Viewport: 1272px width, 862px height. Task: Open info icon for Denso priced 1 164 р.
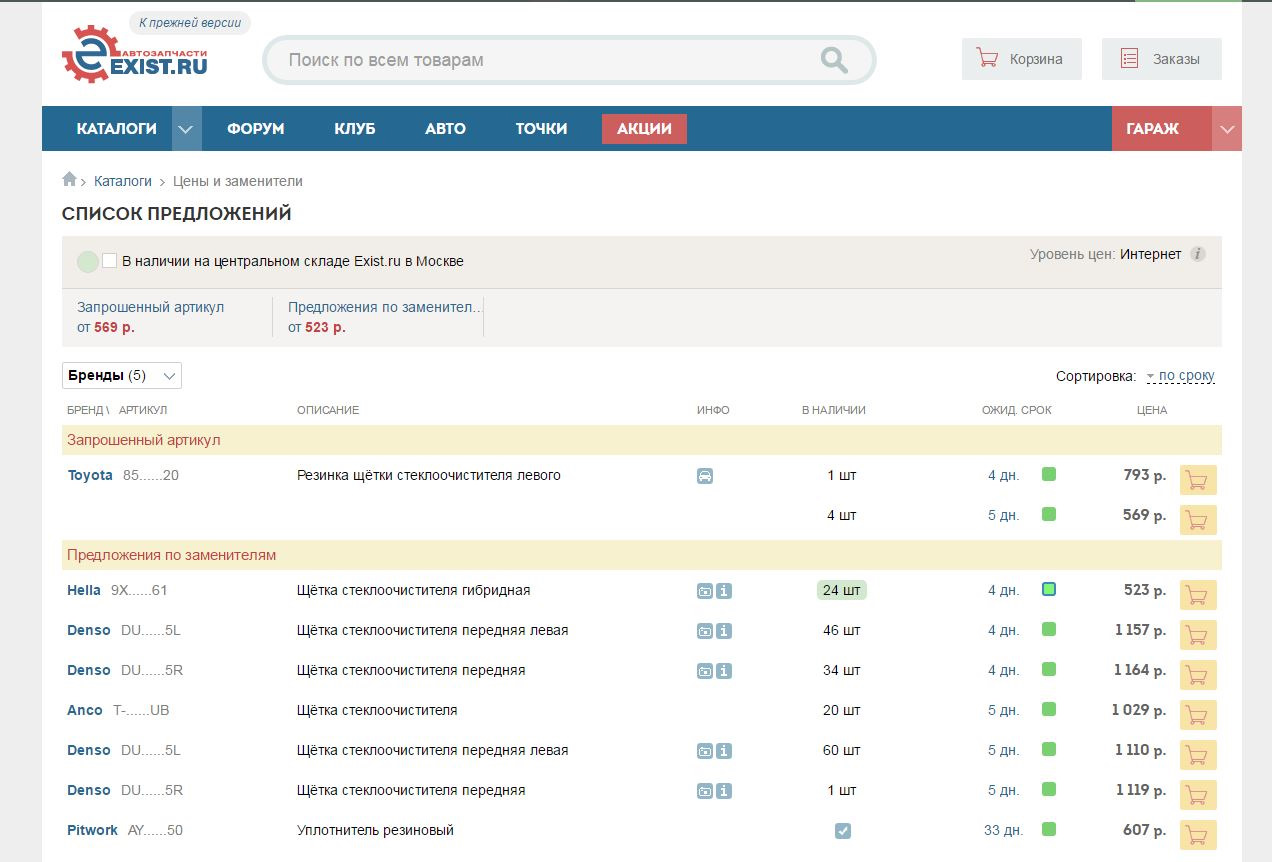[724, 671]
